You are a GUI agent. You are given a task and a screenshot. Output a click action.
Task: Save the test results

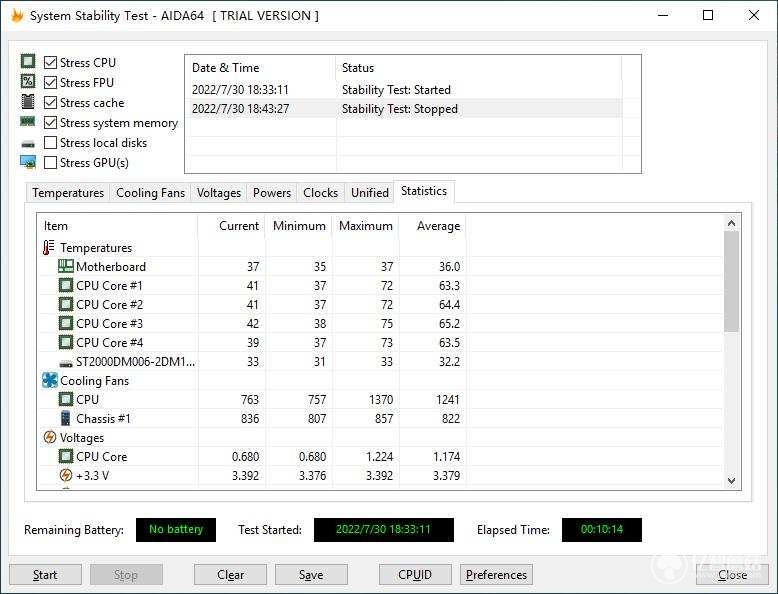pyautogui.click(x=311, y=575)
